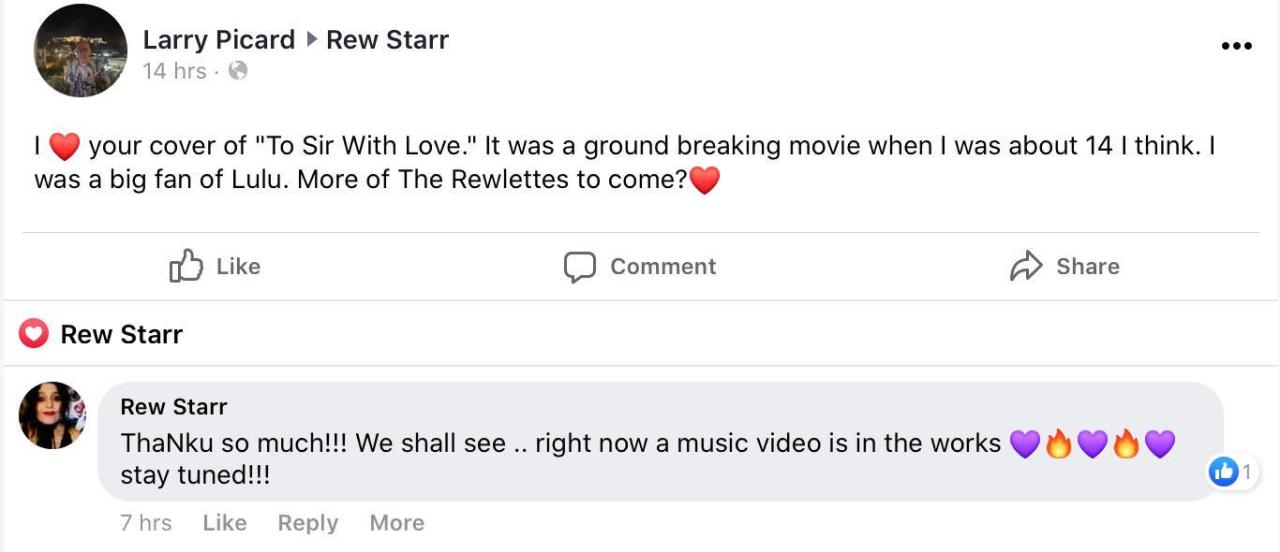Click the Comment speech bubble icon
Screen dimensions: 1280x552
579,267
